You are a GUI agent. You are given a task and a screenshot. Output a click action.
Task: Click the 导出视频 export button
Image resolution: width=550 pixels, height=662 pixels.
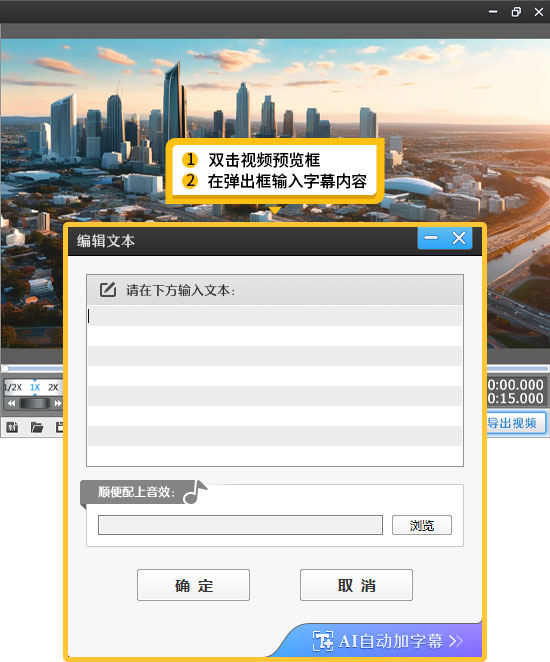pyautogui.click(x=516, y=423)
